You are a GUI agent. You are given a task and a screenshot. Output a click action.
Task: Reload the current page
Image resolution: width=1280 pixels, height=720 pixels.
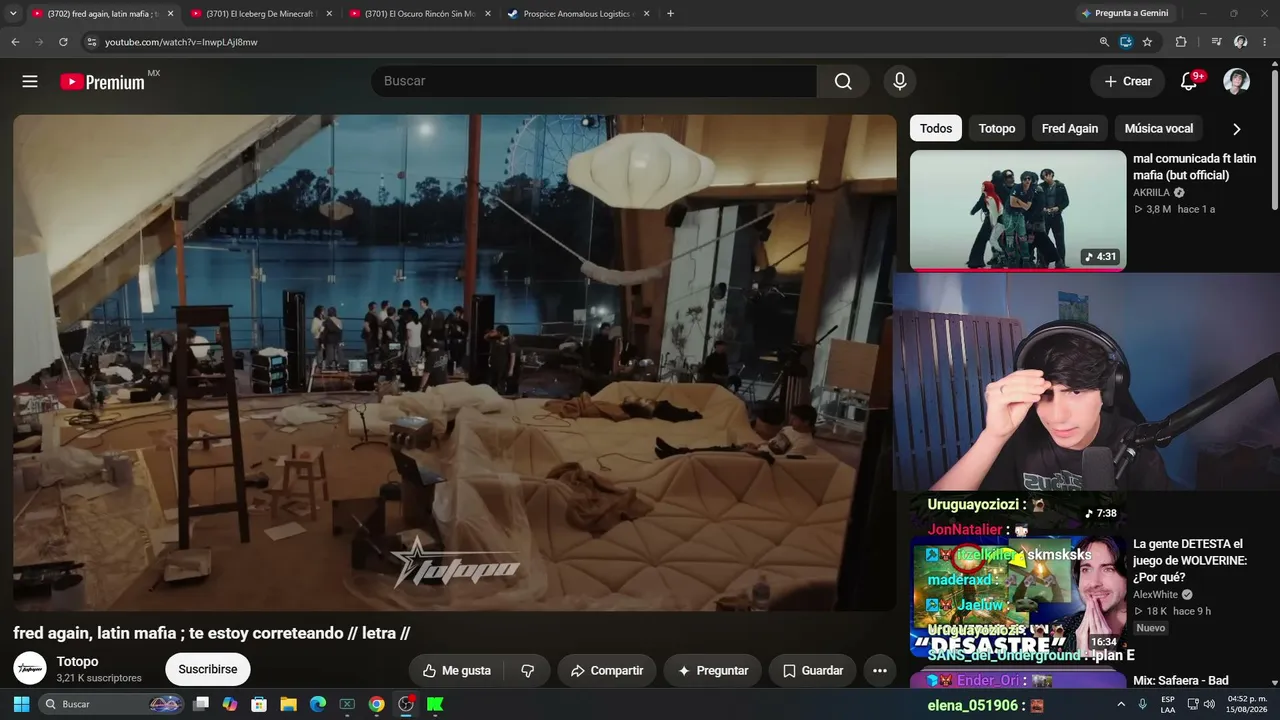[63, 42]
